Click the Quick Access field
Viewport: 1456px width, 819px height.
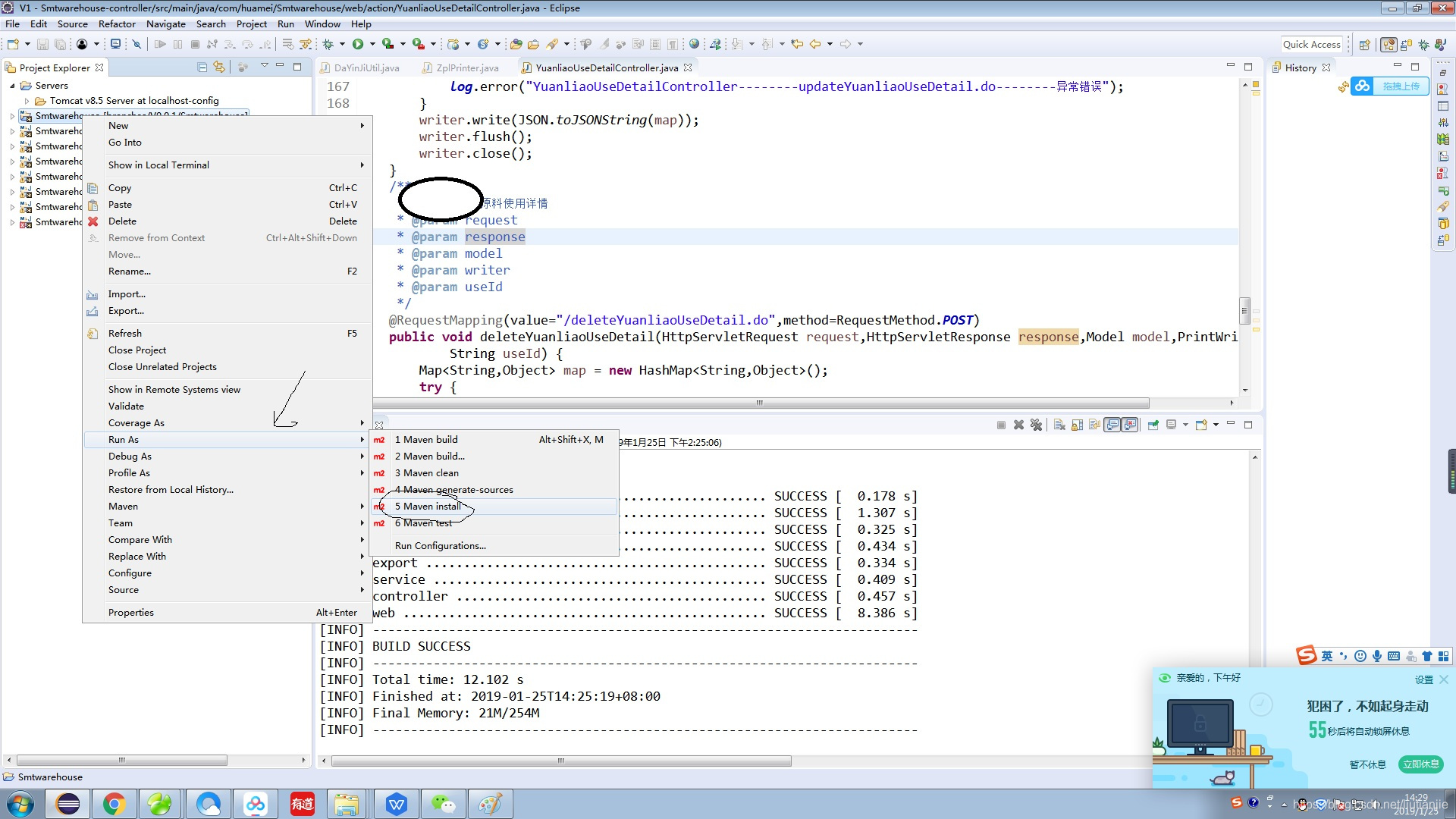(x=1312, y=45)
